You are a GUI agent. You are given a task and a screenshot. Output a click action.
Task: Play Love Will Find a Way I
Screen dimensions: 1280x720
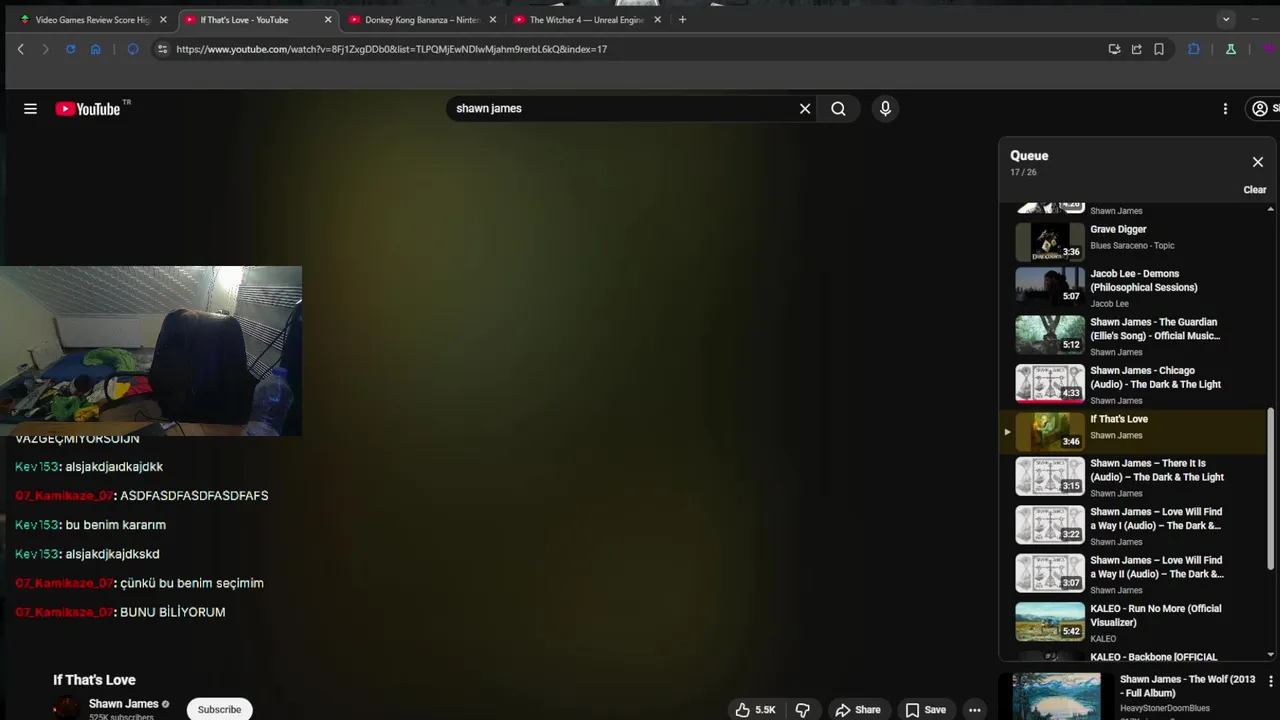[x=1132, y=525]
